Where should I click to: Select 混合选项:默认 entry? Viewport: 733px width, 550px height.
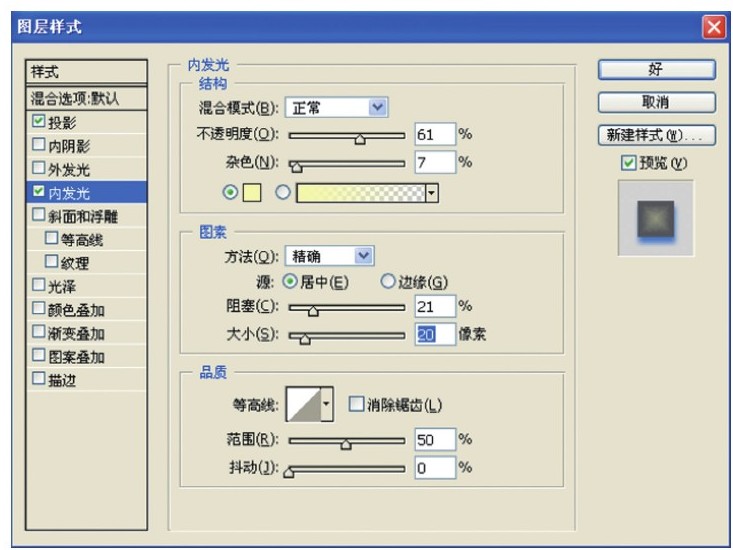86,98
